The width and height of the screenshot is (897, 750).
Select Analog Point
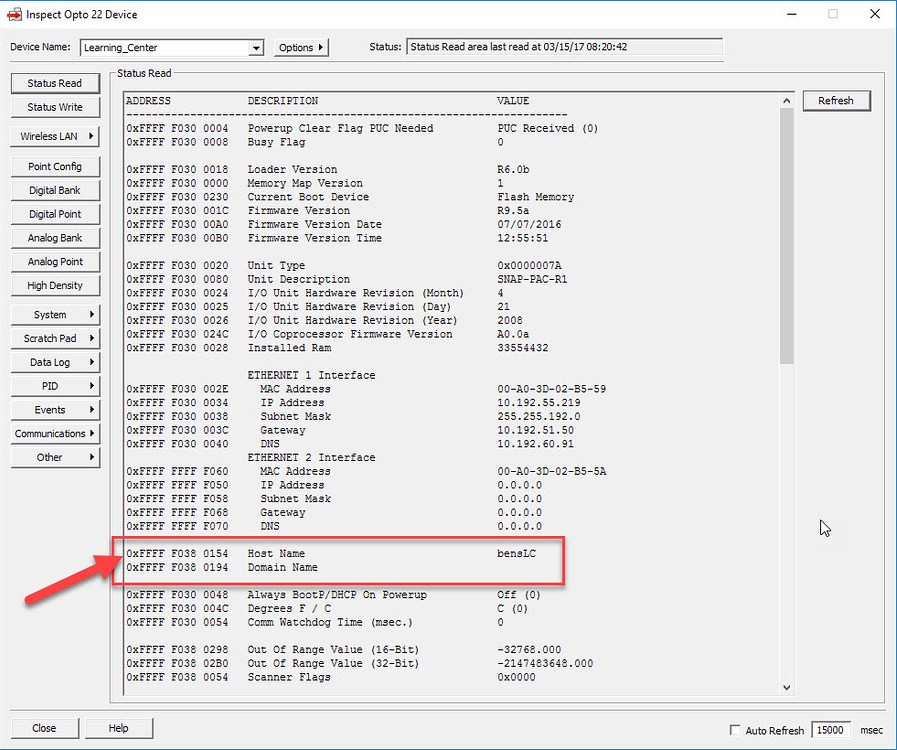click(x=55, y=261)
